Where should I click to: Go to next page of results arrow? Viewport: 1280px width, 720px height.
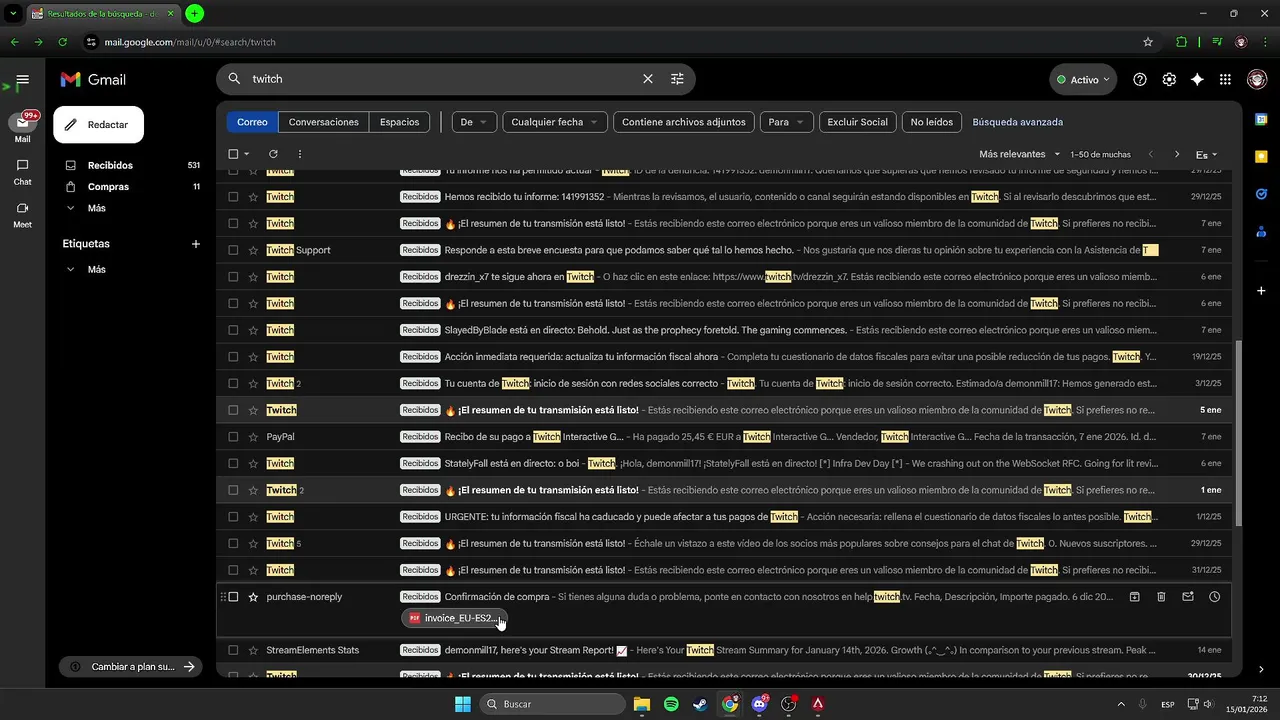[x=1177, y=154]
